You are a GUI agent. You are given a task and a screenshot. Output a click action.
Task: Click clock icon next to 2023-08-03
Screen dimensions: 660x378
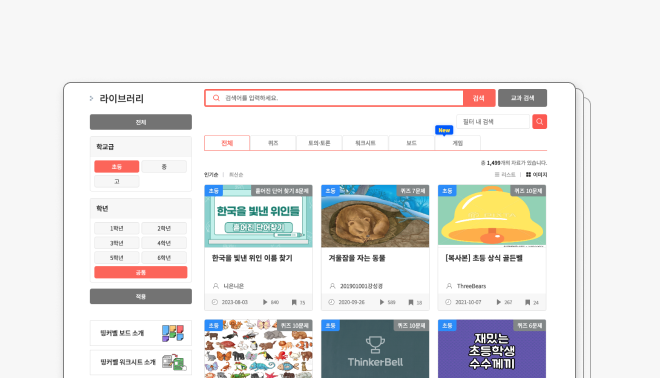(215, 302)
